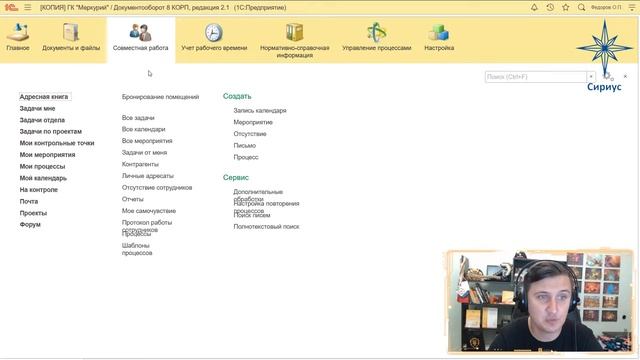Open Полнотекстовый поиск
This screenshot has height=360, width=640.
click(266, 227)
